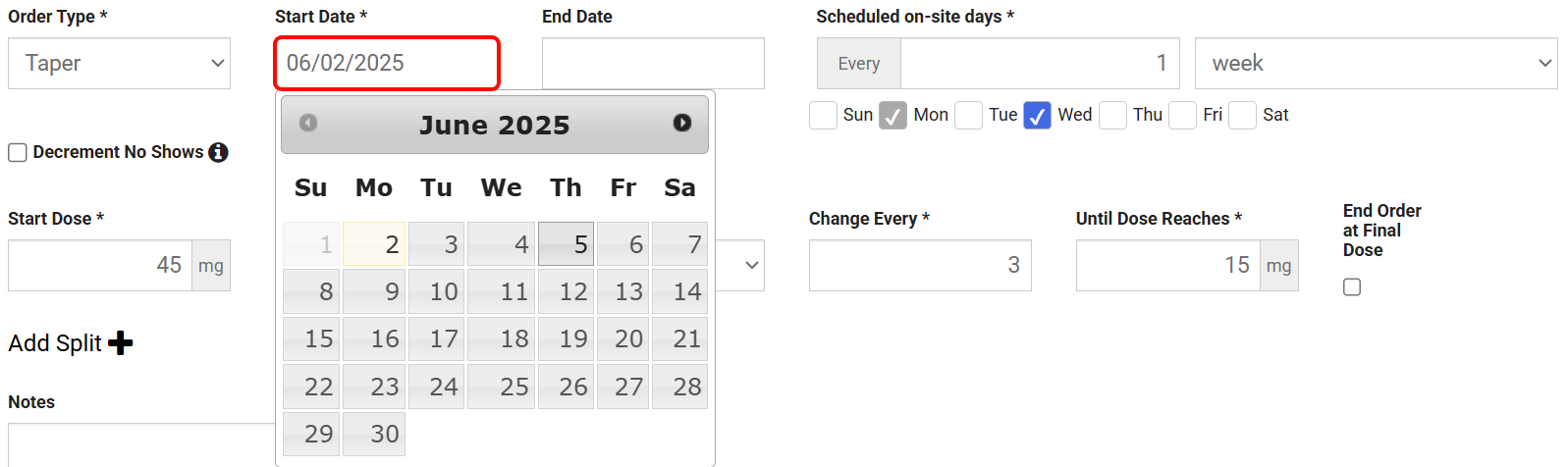Check the Sun on-site day
This screenshot has width=1568, height=467.
(824, 116)
